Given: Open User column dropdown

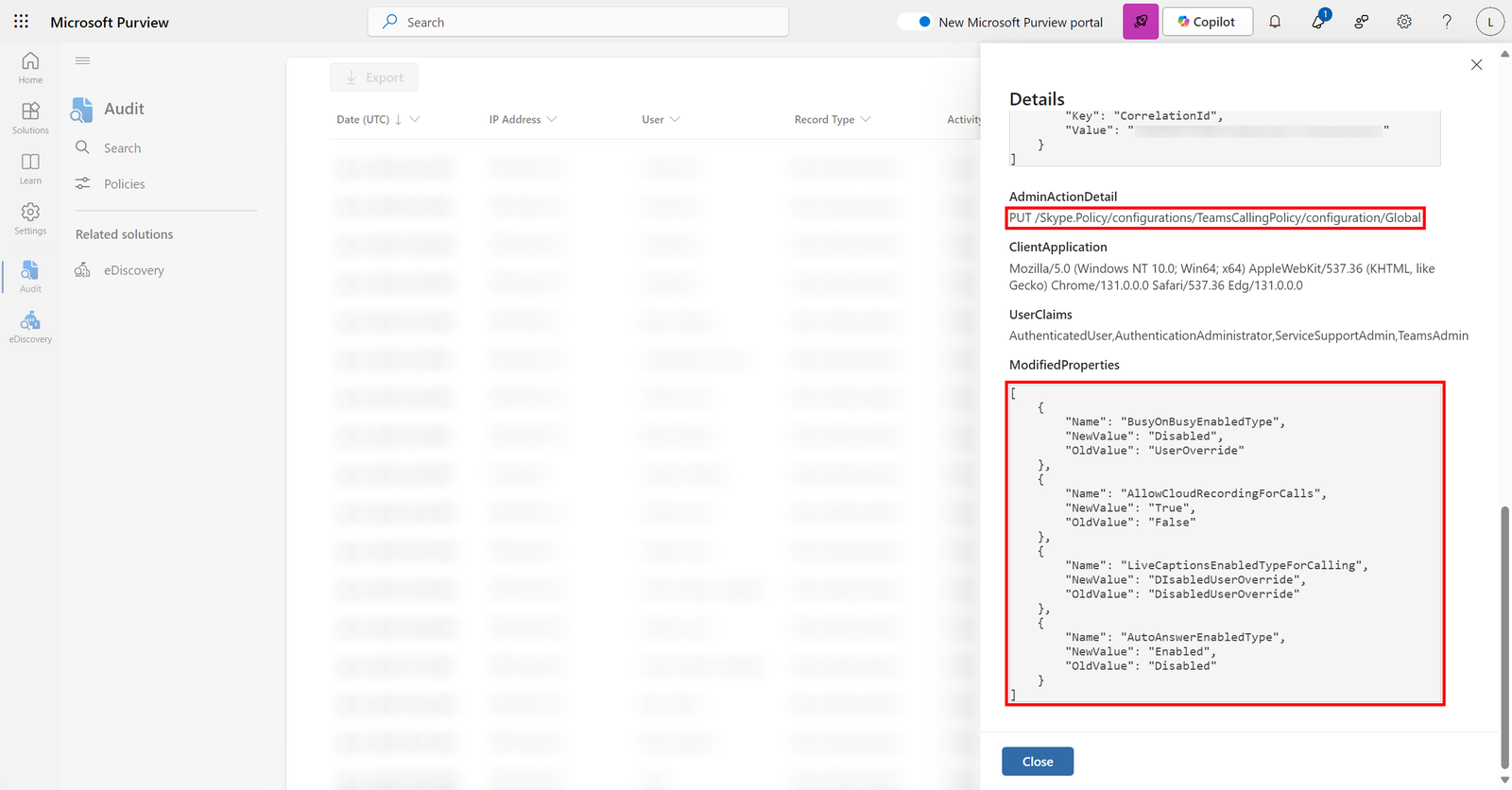Looking at the screenshot, I should point(675,119).
